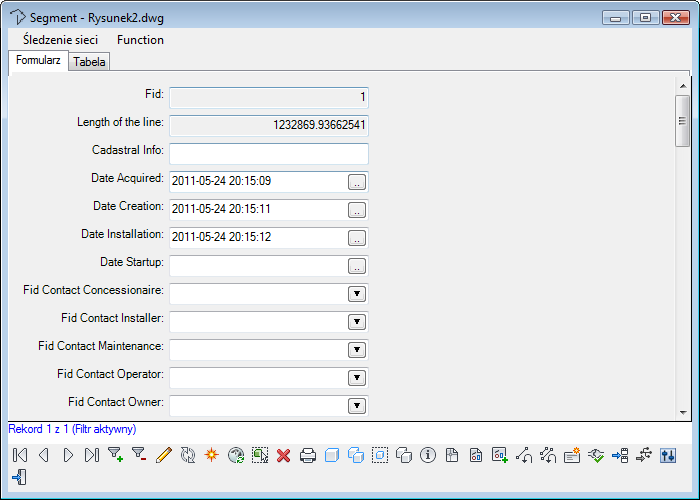
Task: Click polyline with undo arrow icon
Action: pos(524,455)
